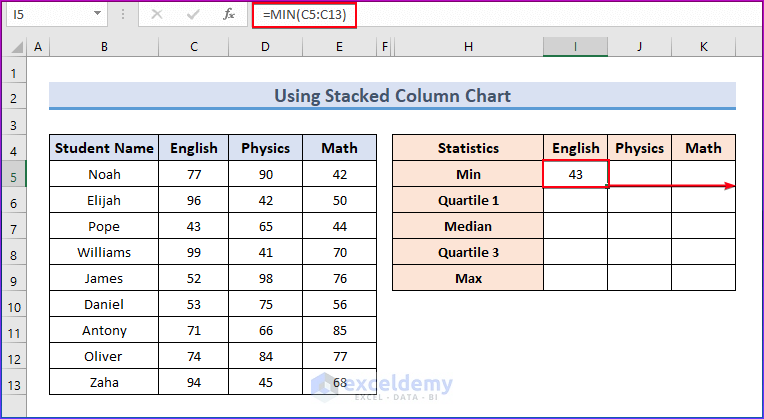The height and width of the screenshot is (419, 764).
Task: Expand the Name Box dropdown arrow
Action: [97, 15]
